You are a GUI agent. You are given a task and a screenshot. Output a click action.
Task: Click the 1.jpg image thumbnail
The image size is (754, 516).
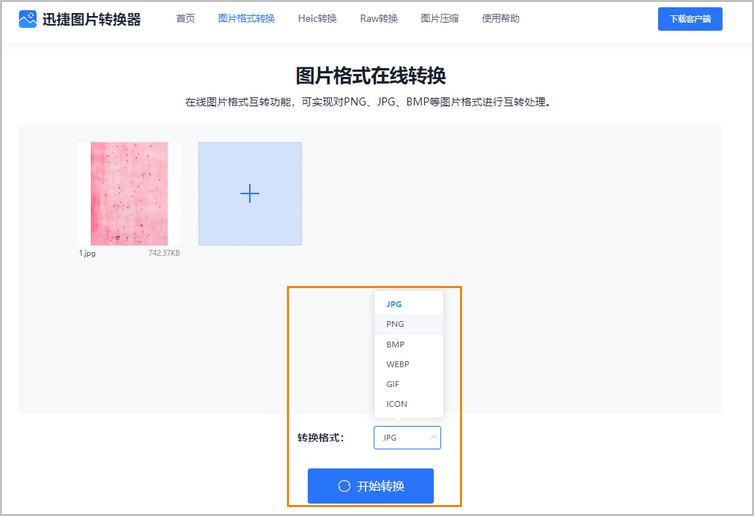tap(129, 194)
